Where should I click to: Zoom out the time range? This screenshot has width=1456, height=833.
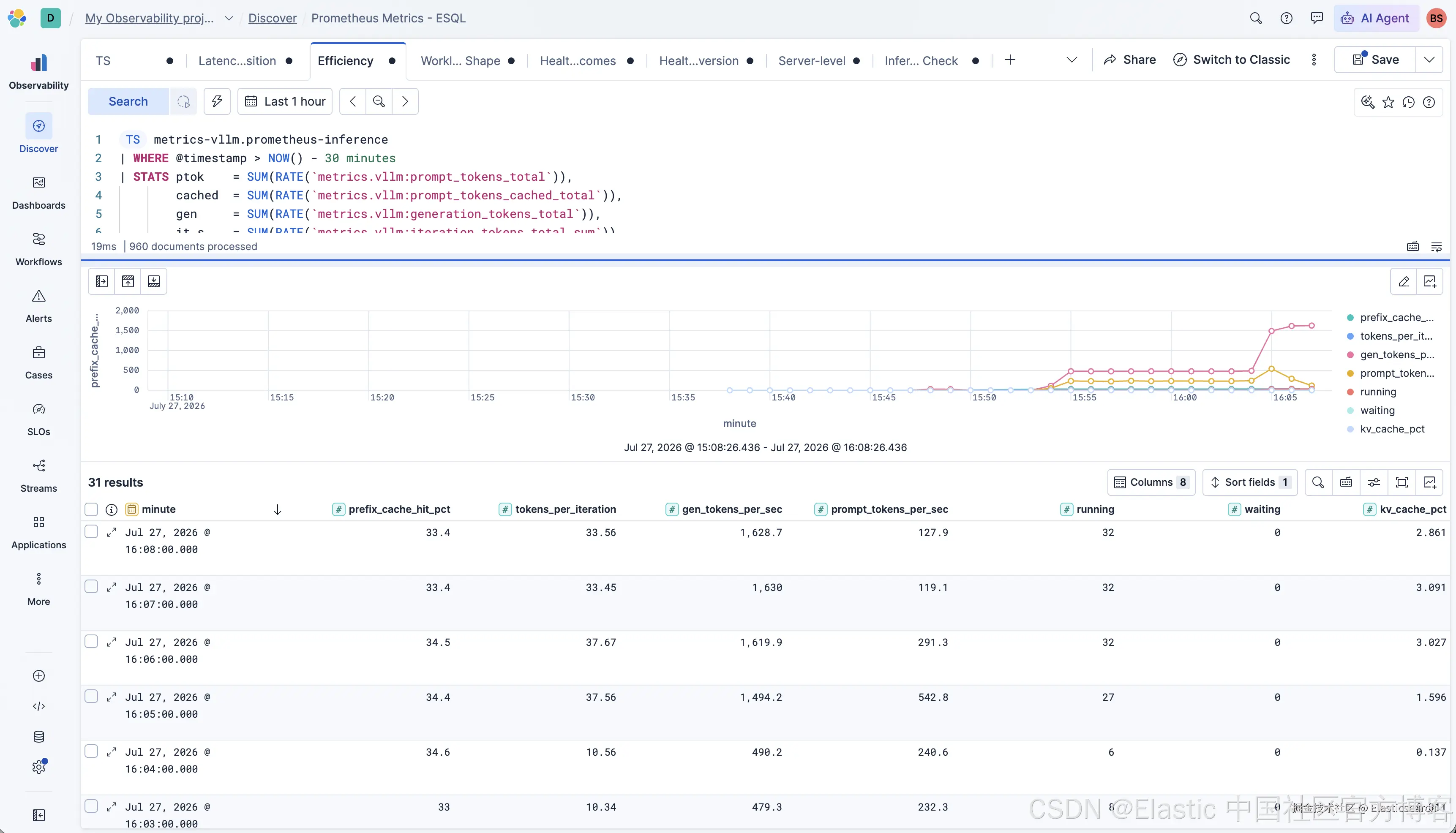379,101
